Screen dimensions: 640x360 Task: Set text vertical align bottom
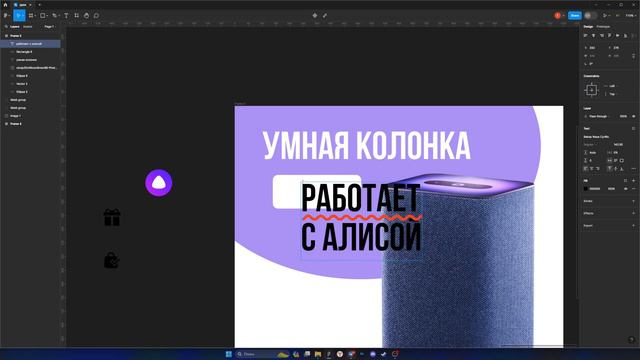click(x=622, y=169)
